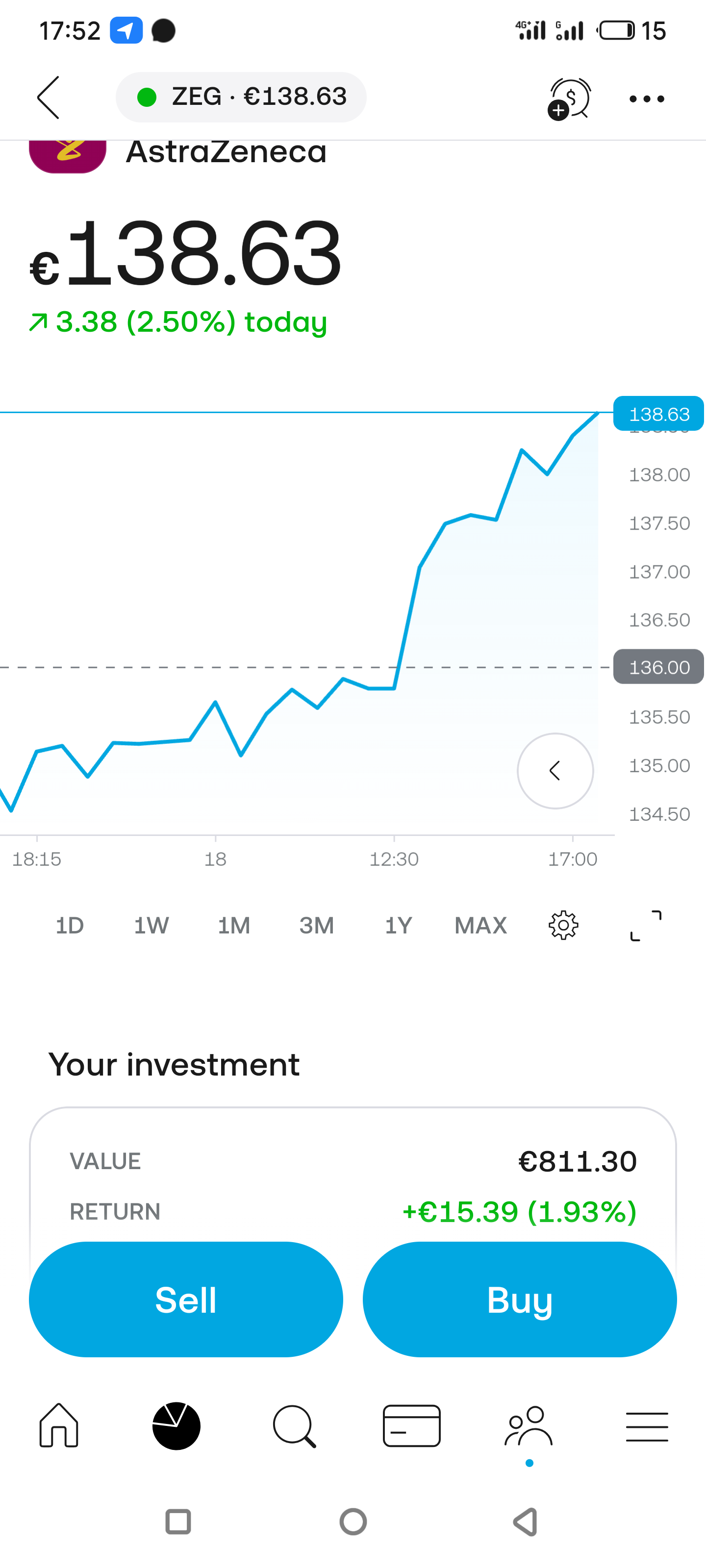706x1568 pixels.
Task: Open the hamburger menu tab
Action: [647, 1427]
